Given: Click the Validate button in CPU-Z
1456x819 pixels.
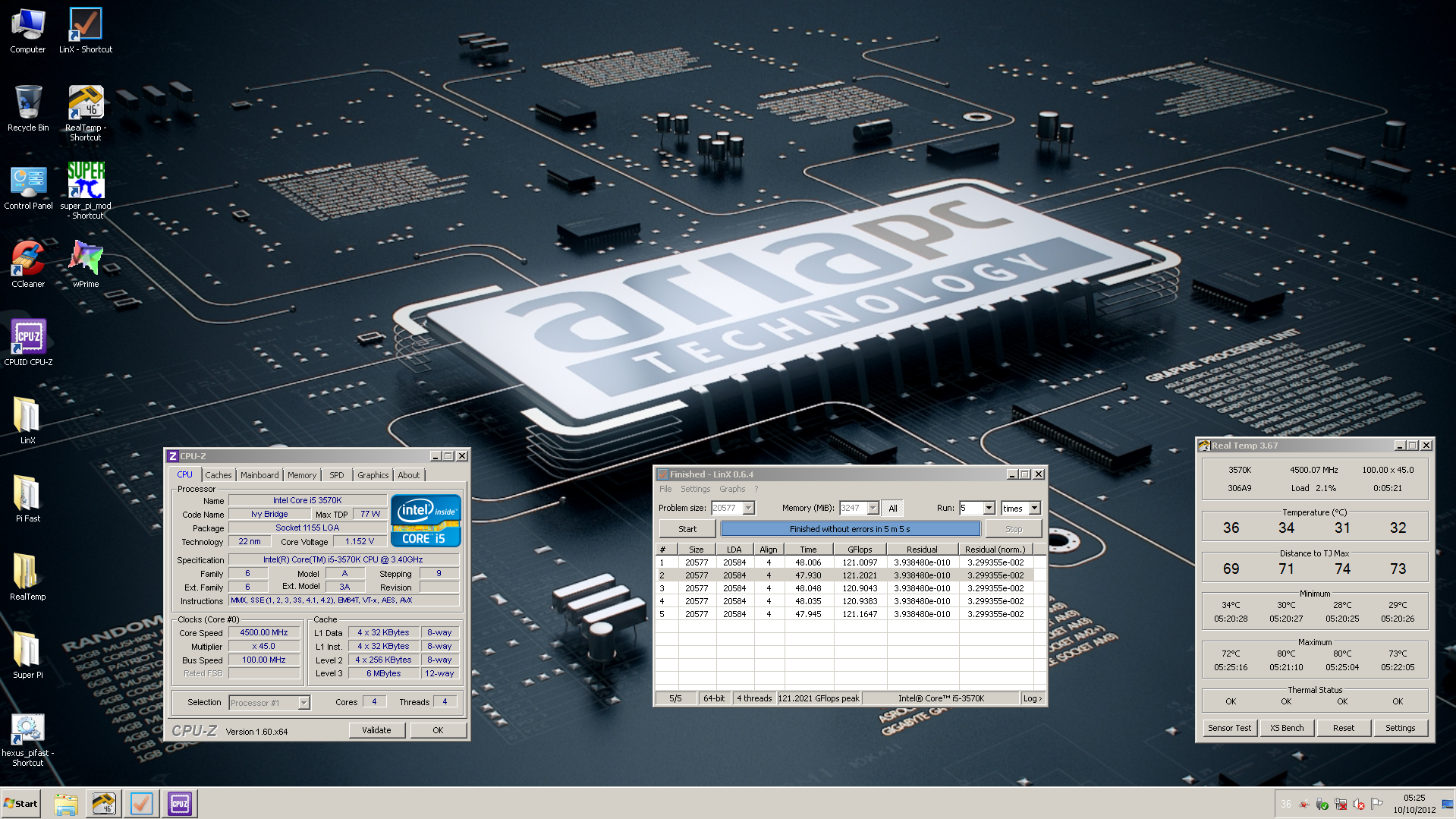Looking at the screenshot, I should [376, 730].
